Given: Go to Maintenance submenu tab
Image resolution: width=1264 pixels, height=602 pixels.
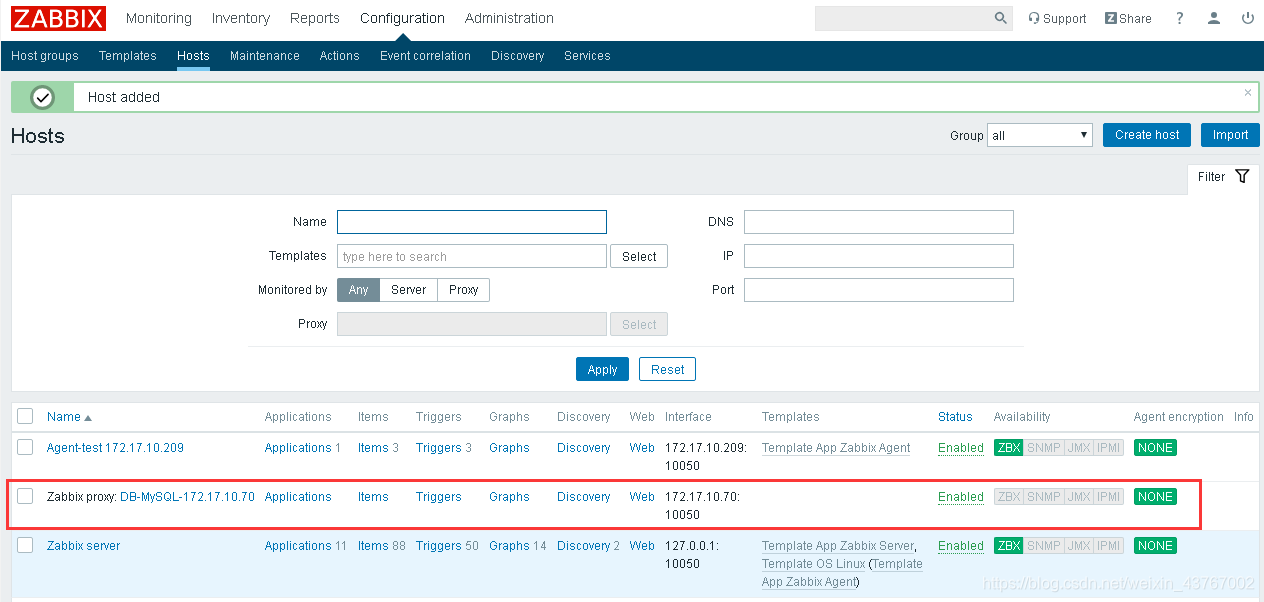Looking at the screenshot, I should 265,56.
